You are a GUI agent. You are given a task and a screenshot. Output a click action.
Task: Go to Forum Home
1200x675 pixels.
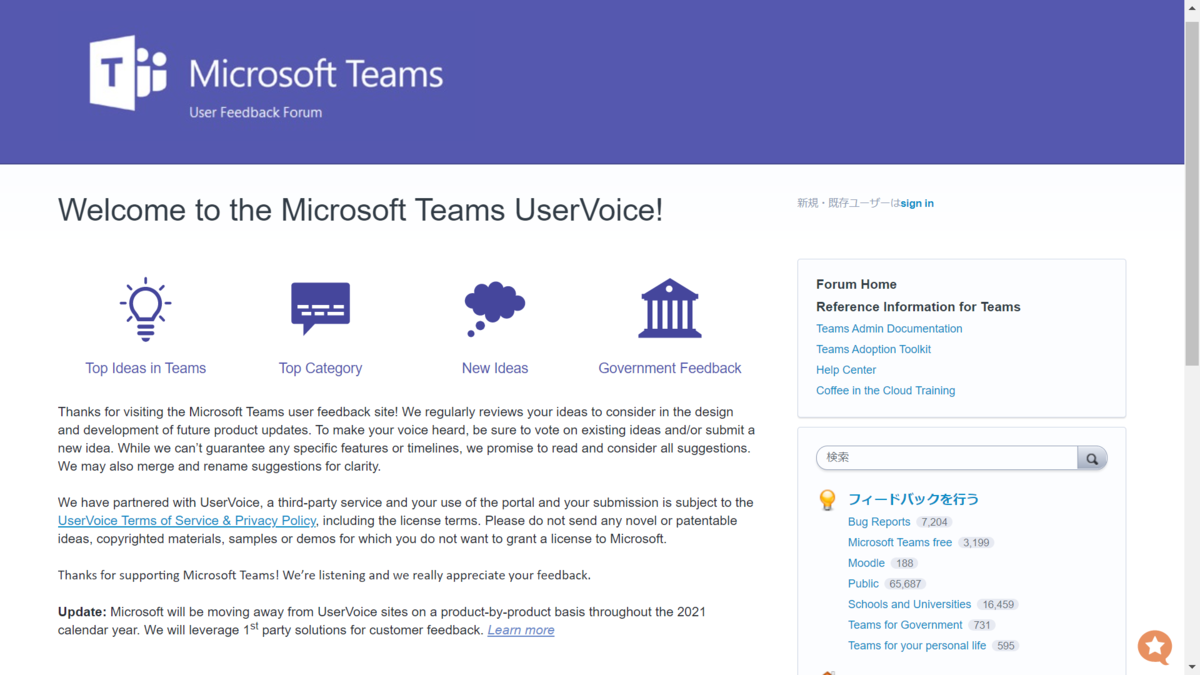[x=856, y=284]
